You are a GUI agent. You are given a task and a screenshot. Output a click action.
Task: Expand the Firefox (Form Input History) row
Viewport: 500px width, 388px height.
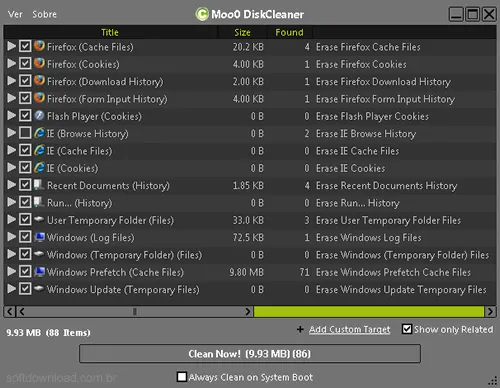(12, 98)
